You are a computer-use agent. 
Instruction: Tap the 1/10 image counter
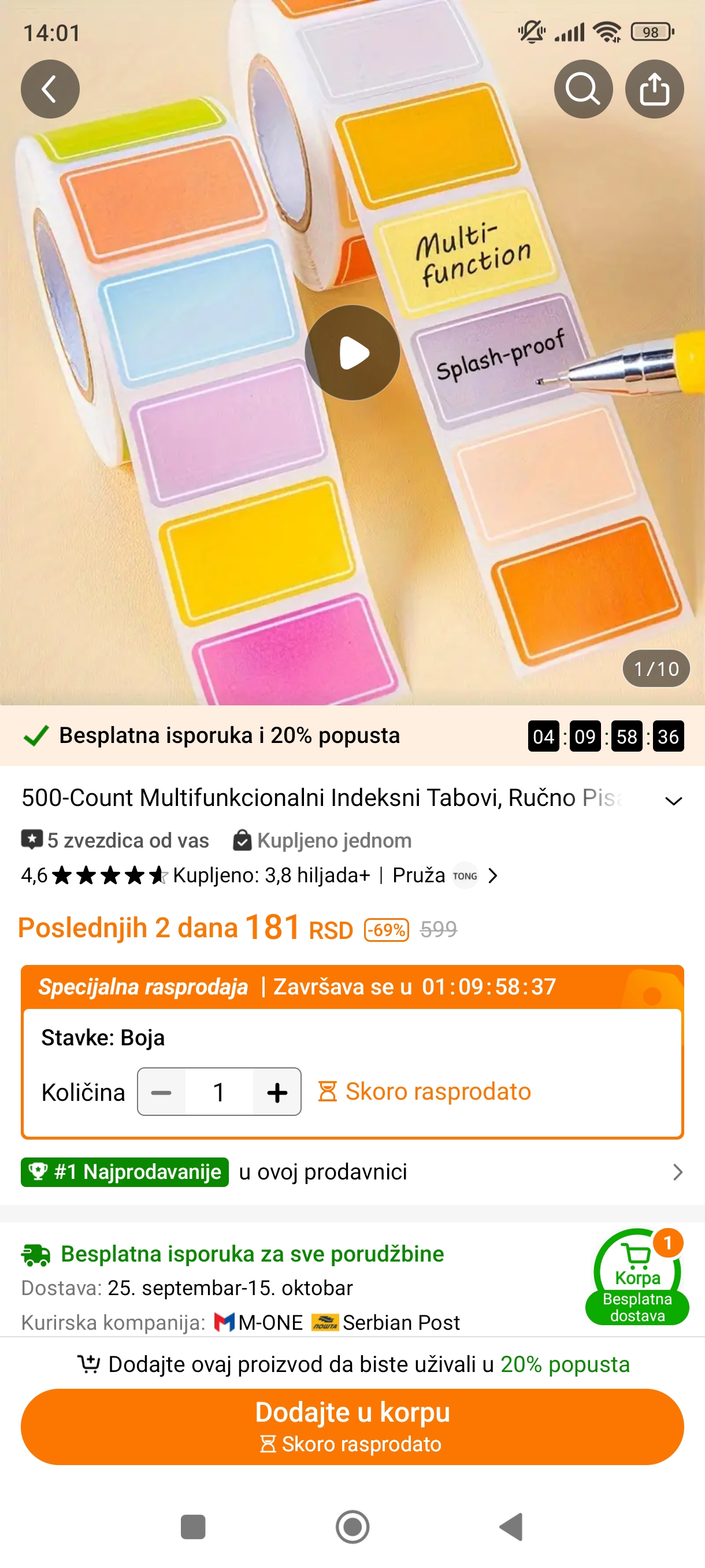coord(656,668)
